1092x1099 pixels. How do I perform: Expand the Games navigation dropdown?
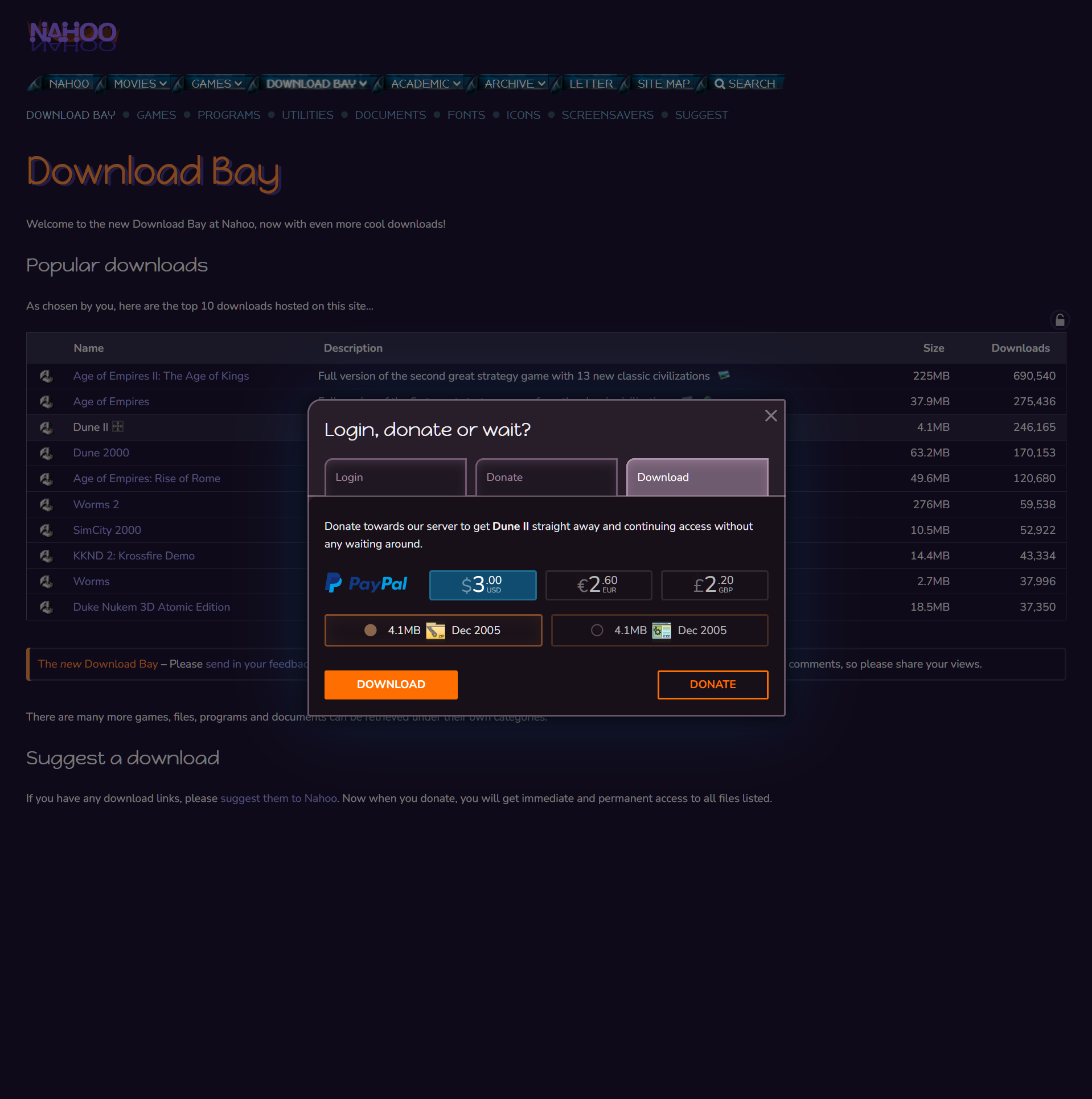click(x=216, y=84)
